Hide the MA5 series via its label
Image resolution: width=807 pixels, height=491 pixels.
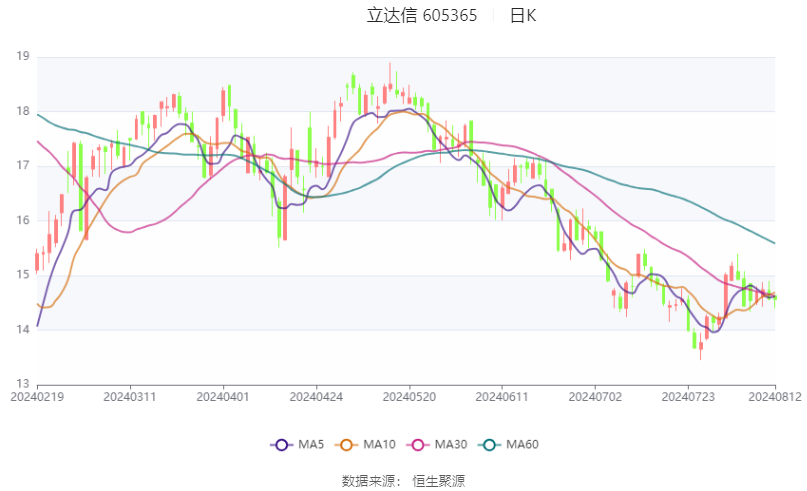point(311,445)
